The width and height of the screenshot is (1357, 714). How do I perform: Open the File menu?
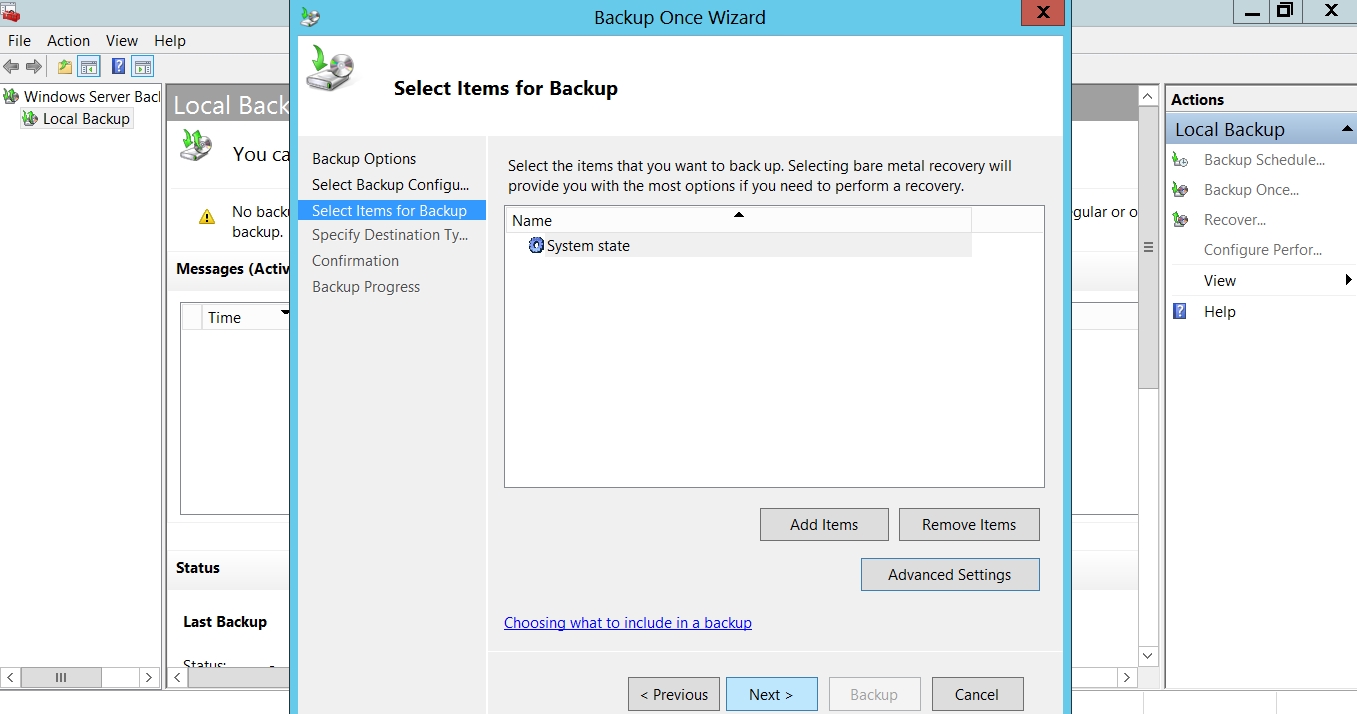[x=19, y=41]
